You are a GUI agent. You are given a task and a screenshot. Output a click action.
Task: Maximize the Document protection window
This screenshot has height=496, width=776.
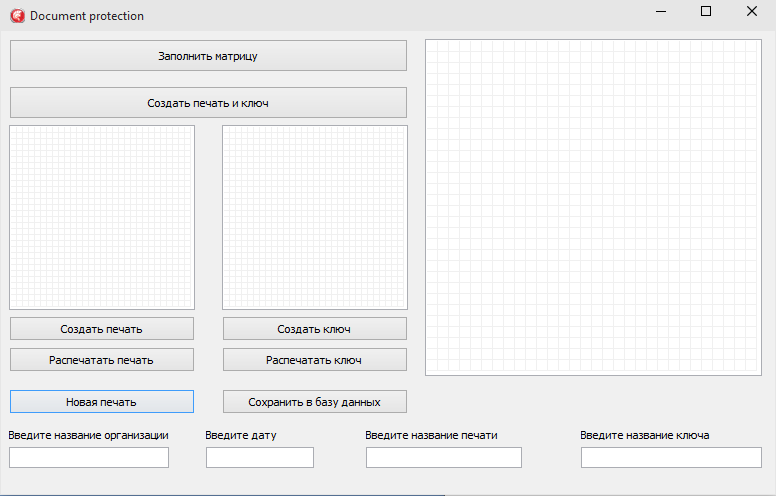tap(706, 11)
